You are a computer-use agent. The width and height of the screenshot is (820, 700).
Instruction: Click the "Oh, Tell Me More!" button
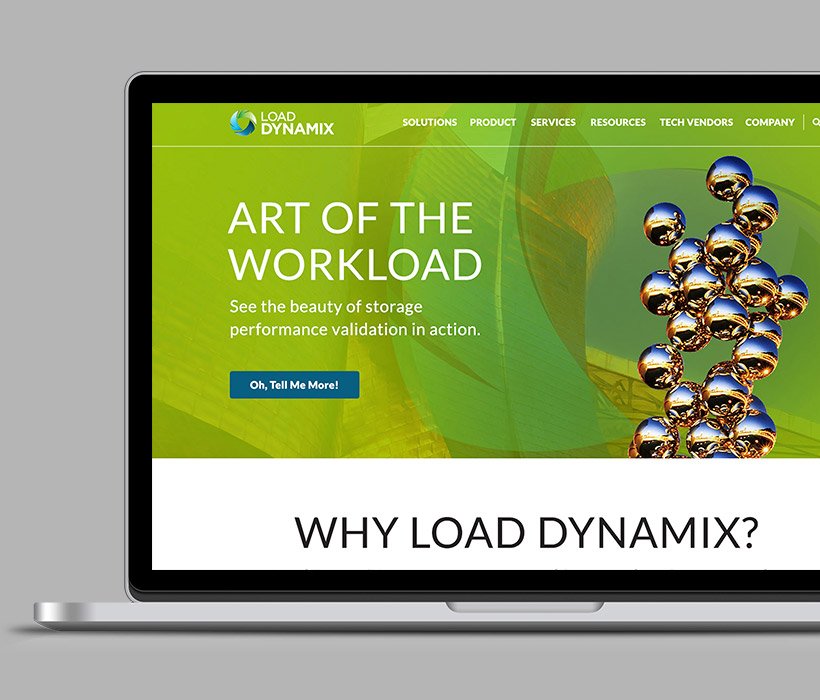tap(294, 385)
